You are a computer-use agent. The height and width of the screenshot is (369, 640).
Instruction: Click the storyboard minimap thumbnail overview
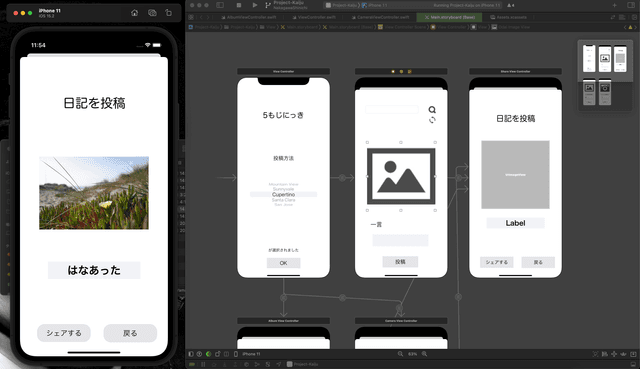click(605, 76)
